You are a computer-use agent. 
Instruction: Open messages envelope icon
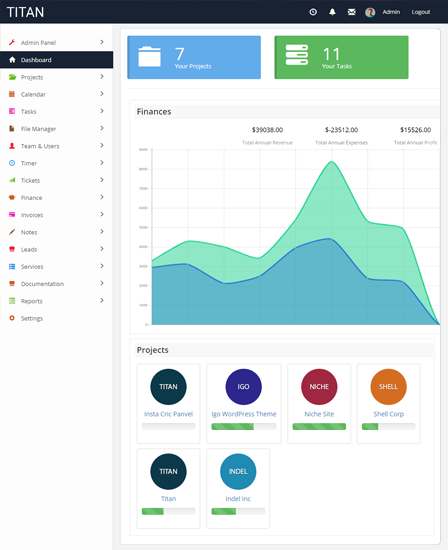coord(352,12)
